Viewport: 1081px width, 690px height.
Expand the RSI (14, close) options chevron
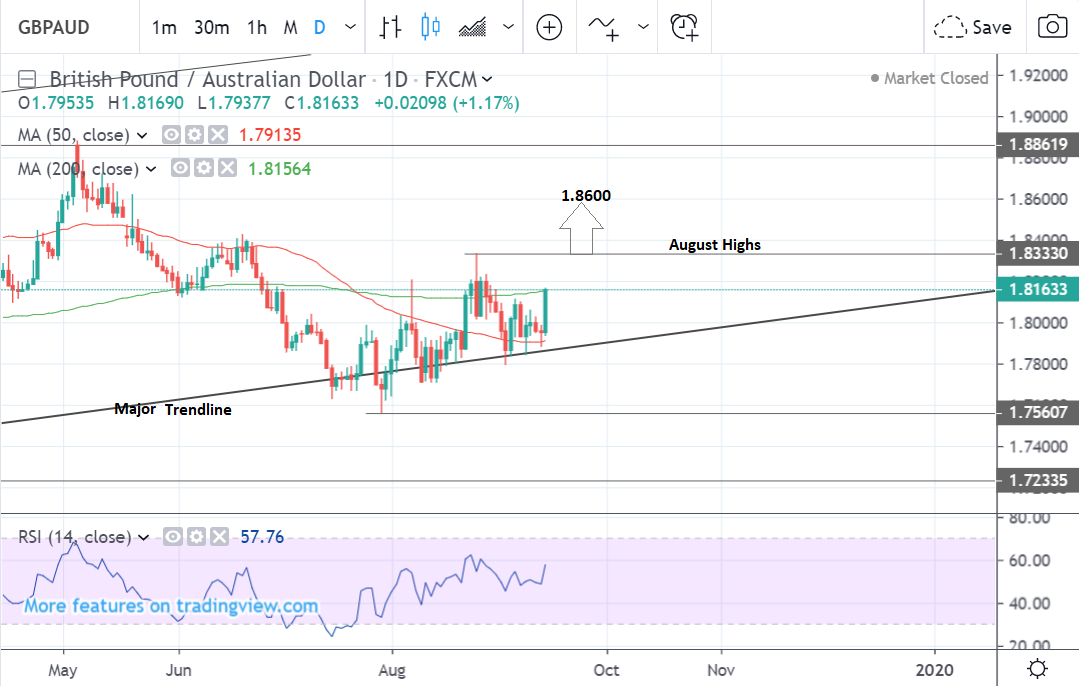(x=143, y=538)
